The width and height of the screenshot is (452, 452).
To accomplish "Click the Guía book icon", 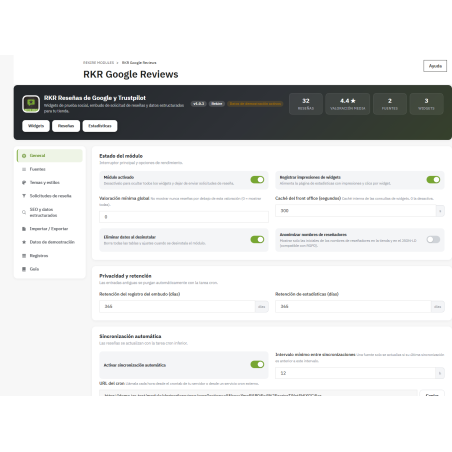I will tap(24, 269).
